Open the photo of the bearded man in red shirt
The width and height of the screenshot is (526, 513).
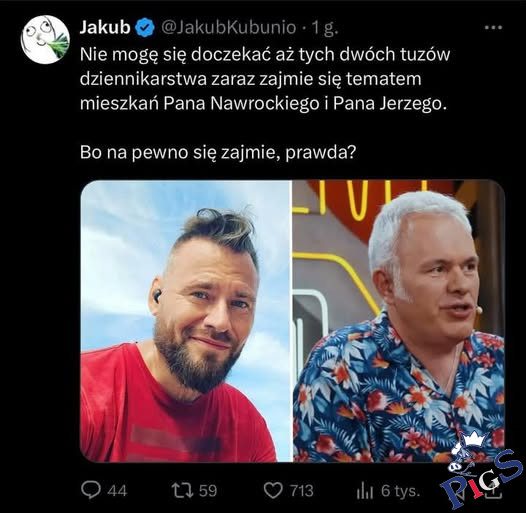click(x=185, y=321)
